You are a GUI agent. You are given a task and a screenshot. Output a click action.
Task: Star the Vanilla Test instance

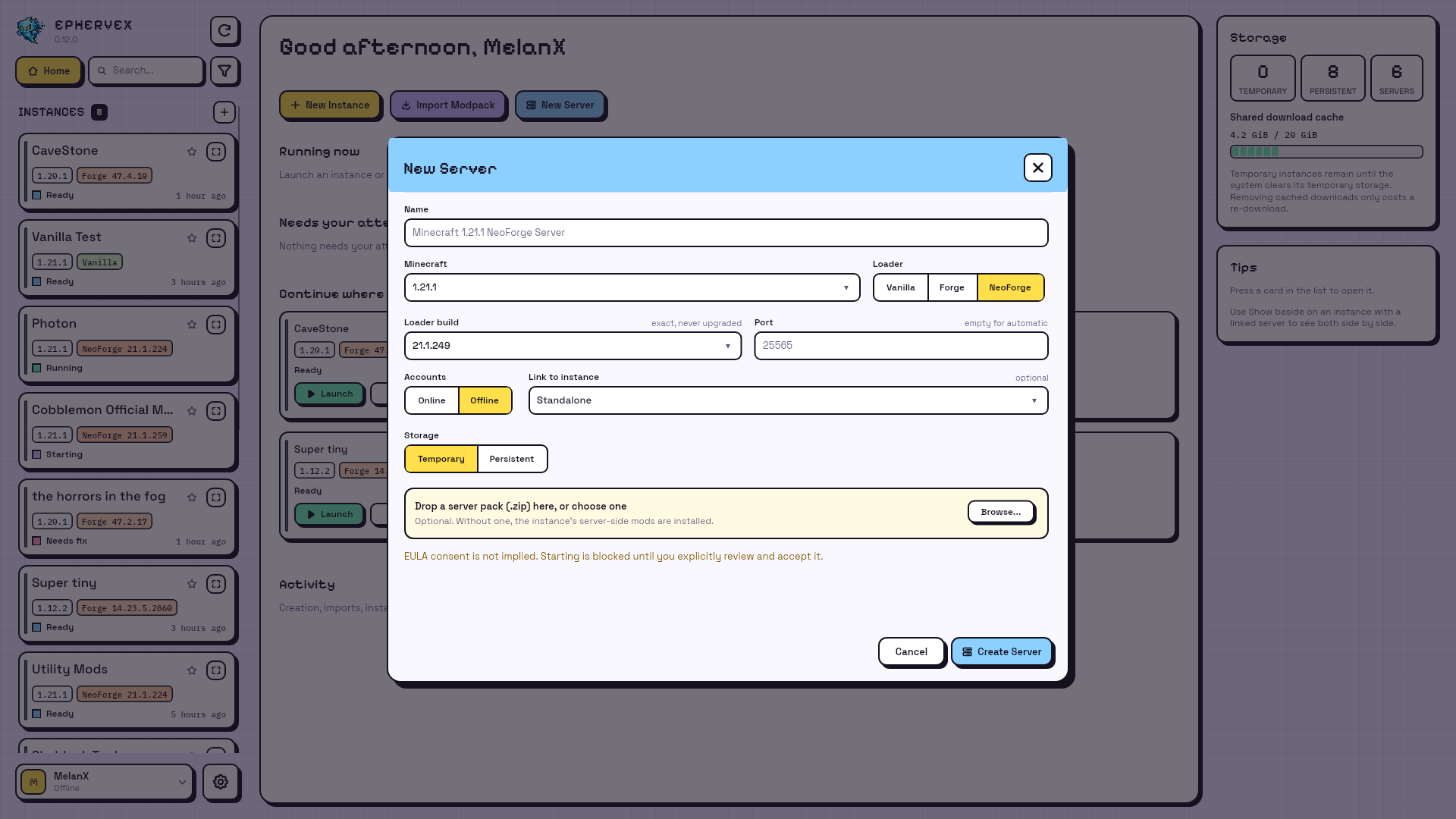pyautogui.click(x=192, y=238)
